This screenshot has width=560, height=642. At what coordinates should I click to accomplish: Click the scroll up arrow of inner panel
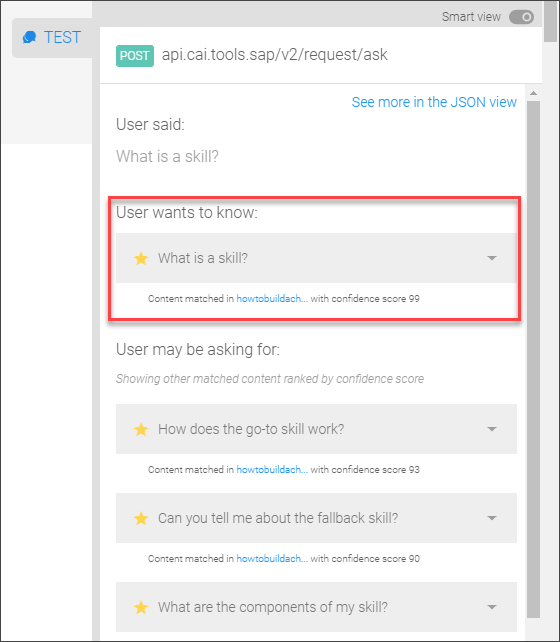click(533, 93)
